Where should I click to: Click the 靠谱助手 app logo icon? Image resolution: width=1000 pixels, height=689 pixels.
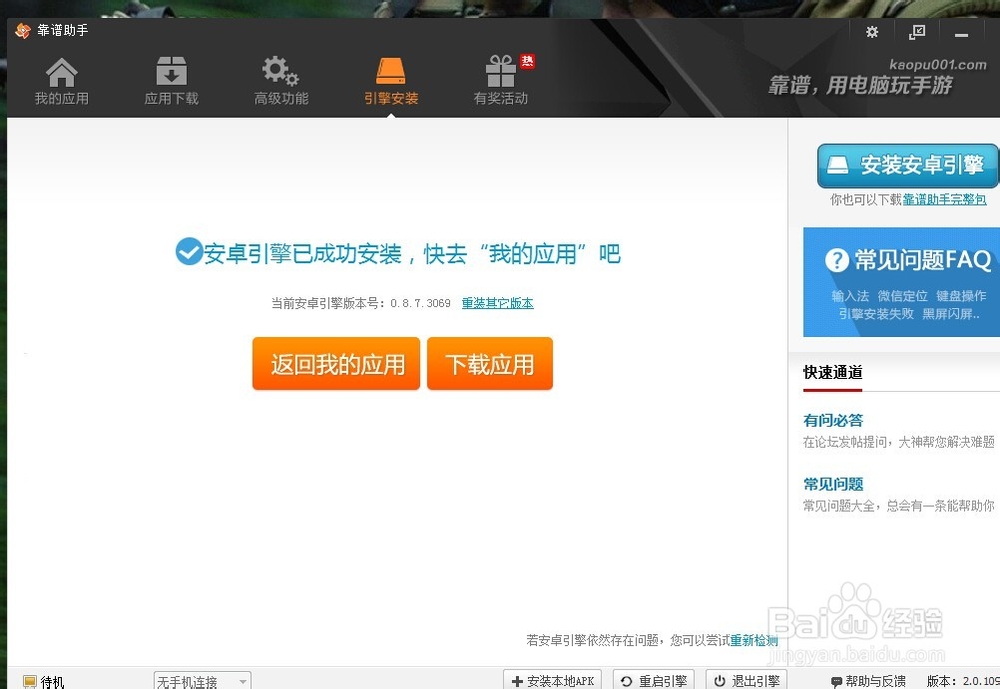click(23, 31)
